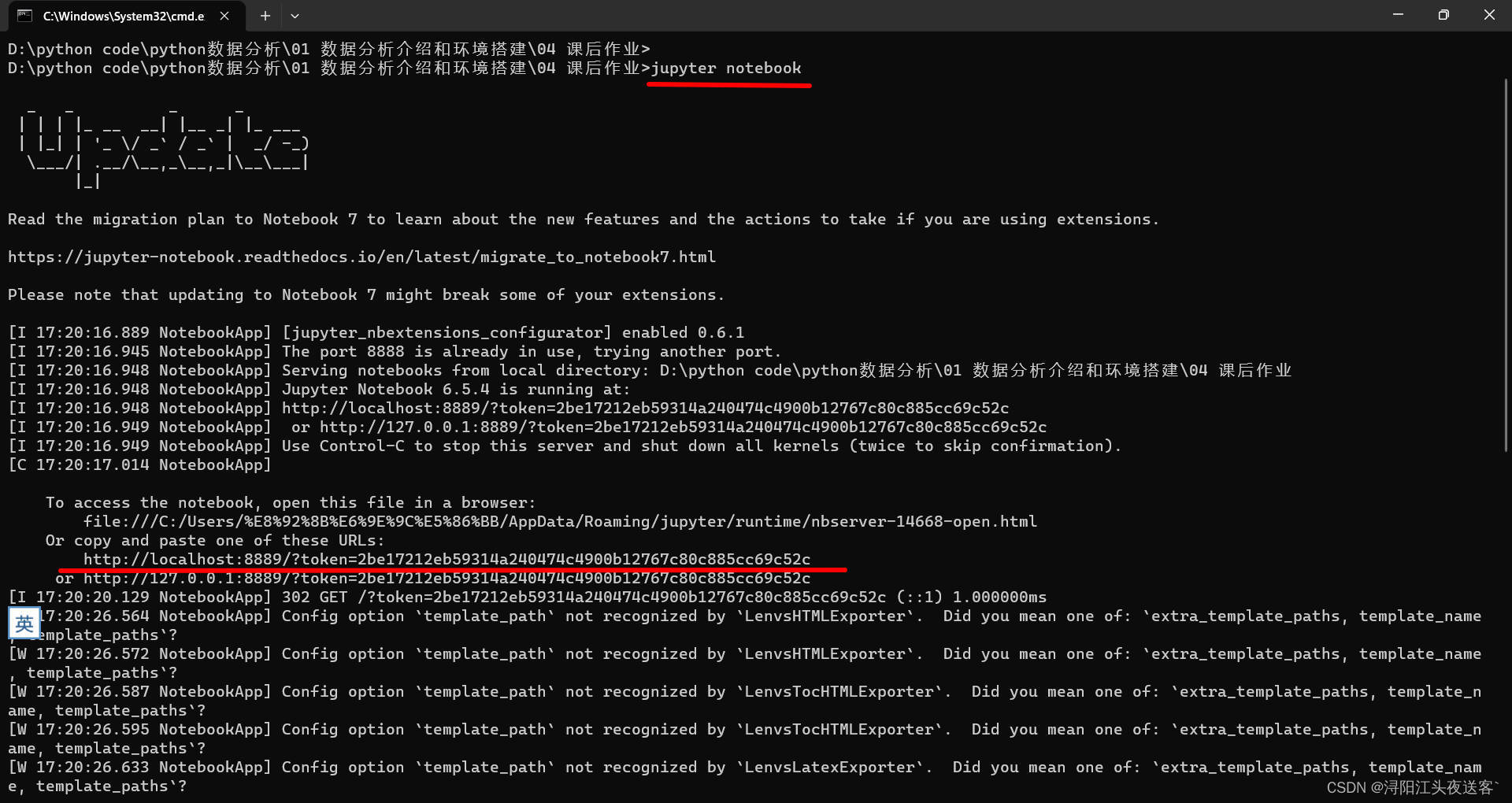The image size is (1512, 803).
Task: Click 'Use Control-C to stop this server' line
Action: (x=565, y=446)
